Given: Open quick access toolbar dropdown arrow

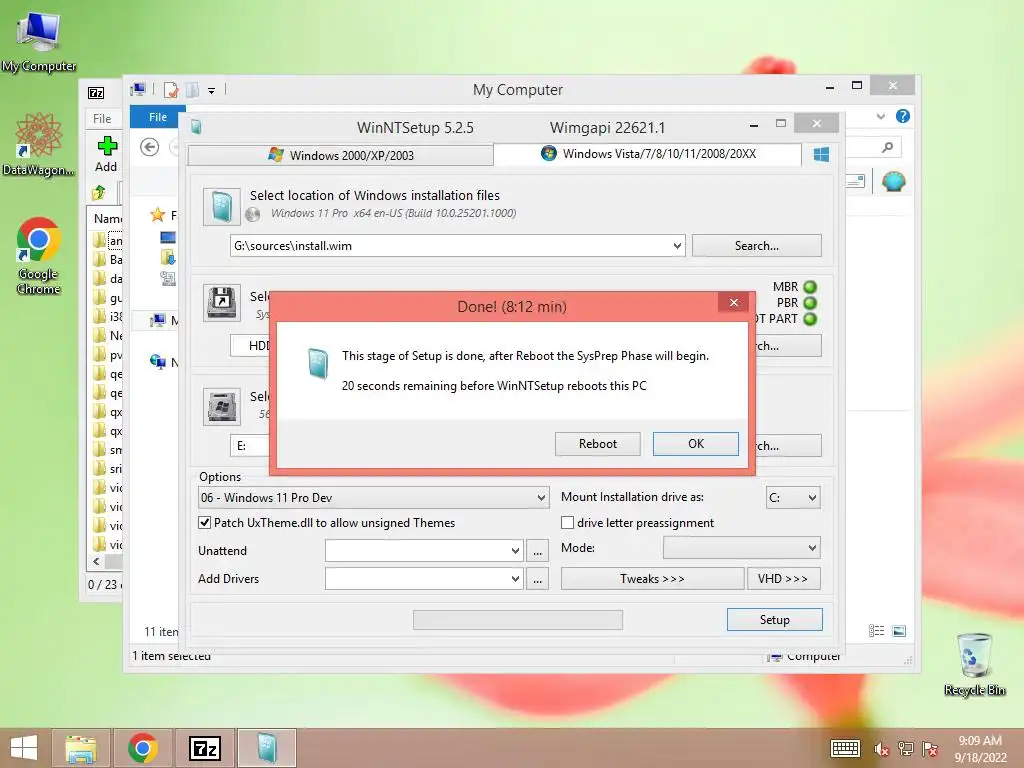Looking at the screenshot, I should (x=212, y=91).
